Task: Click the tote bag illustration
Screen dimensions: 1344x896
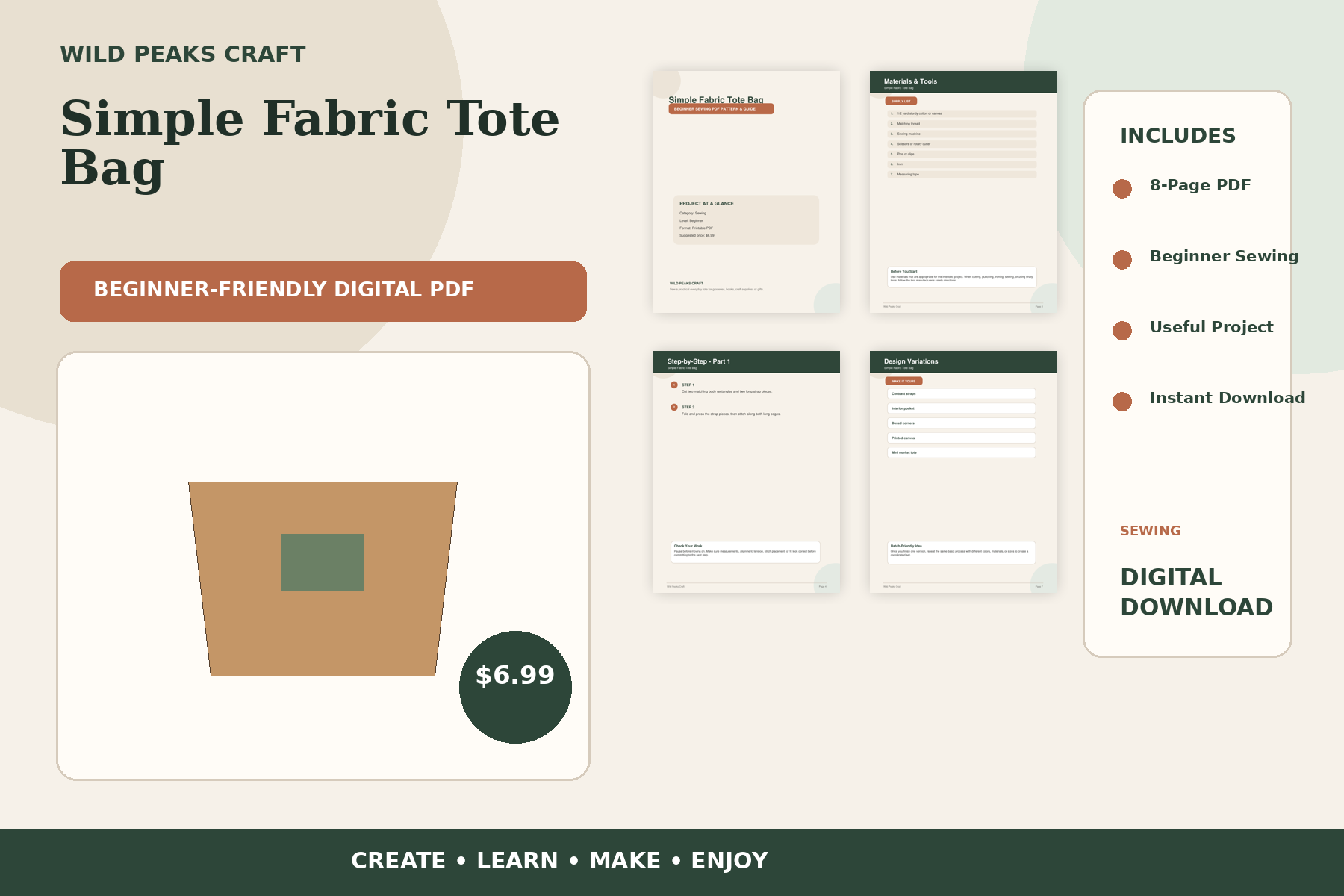Action: 323,579
